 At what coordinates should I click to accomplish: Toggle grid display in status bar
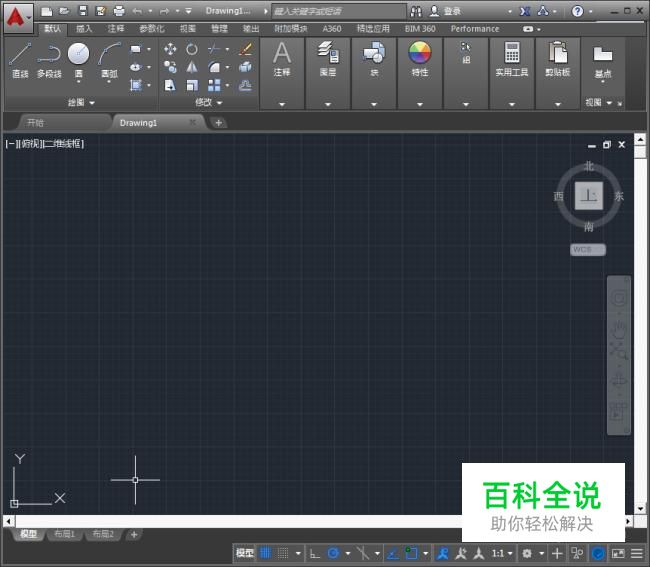tap(266, 553)
